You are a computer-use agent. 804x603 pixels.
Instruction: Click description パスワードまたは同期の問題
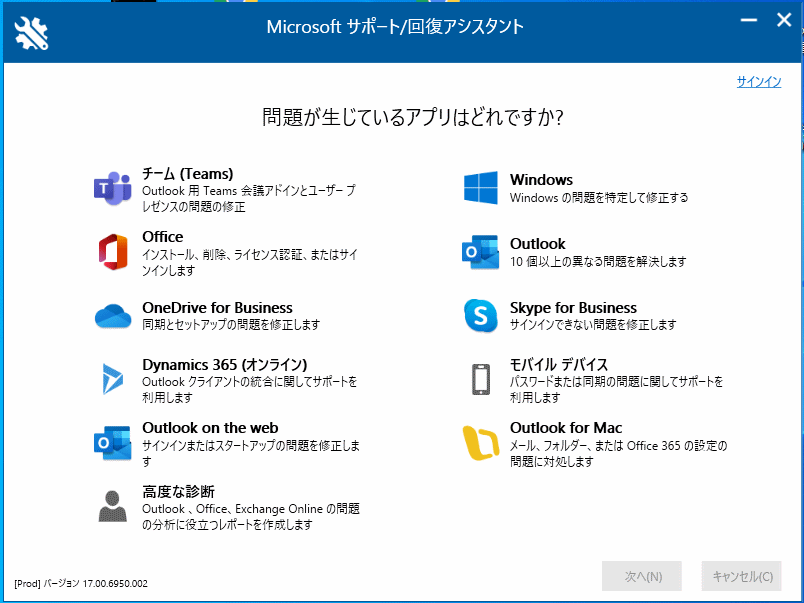[x=616, y=389]
